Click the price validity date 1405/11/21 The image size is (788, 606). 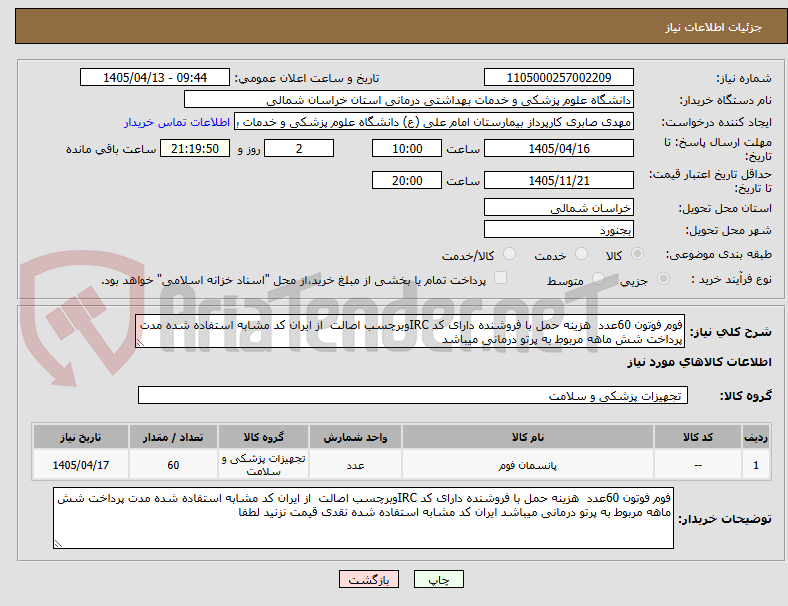pos(559,180)
